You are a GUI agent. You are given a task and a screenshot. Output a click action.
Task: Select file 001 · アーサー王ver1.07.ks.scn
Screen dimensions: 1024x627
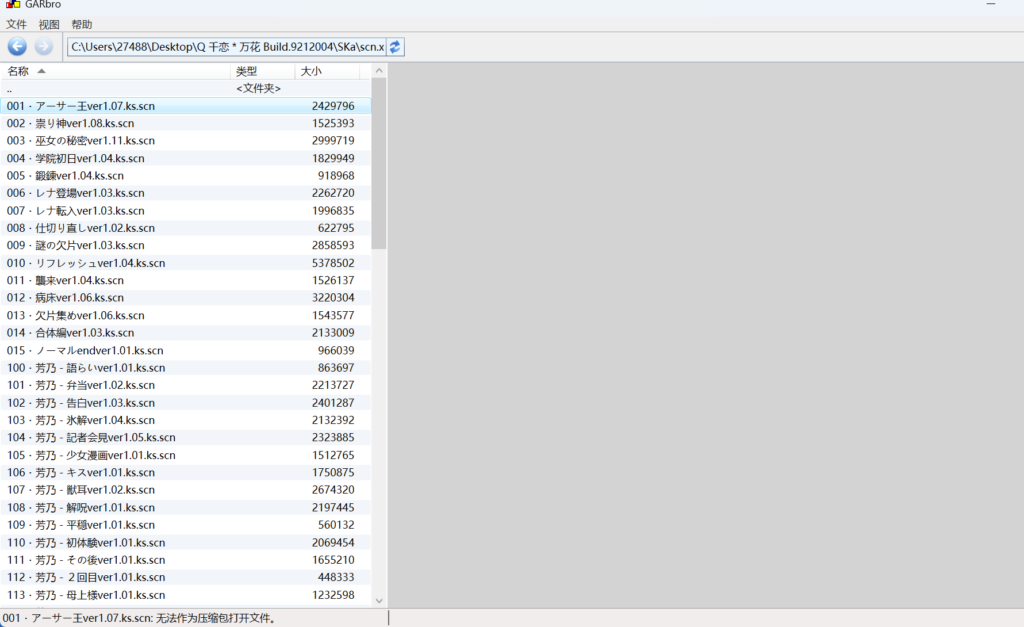click(81, 106)
